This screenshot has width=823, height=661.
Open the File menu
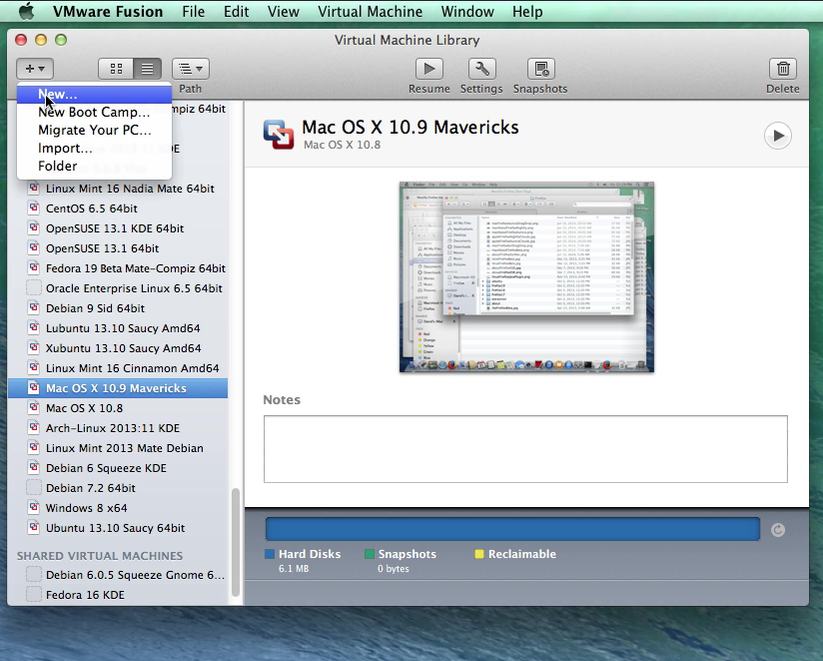click(193, 11)
